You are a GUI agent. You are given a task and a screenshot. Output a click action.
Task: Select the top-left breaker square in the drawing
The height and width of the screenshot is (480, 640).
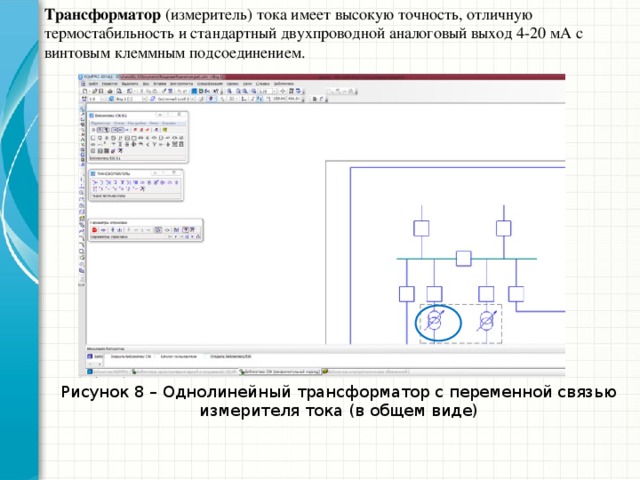tap(421, 228)
